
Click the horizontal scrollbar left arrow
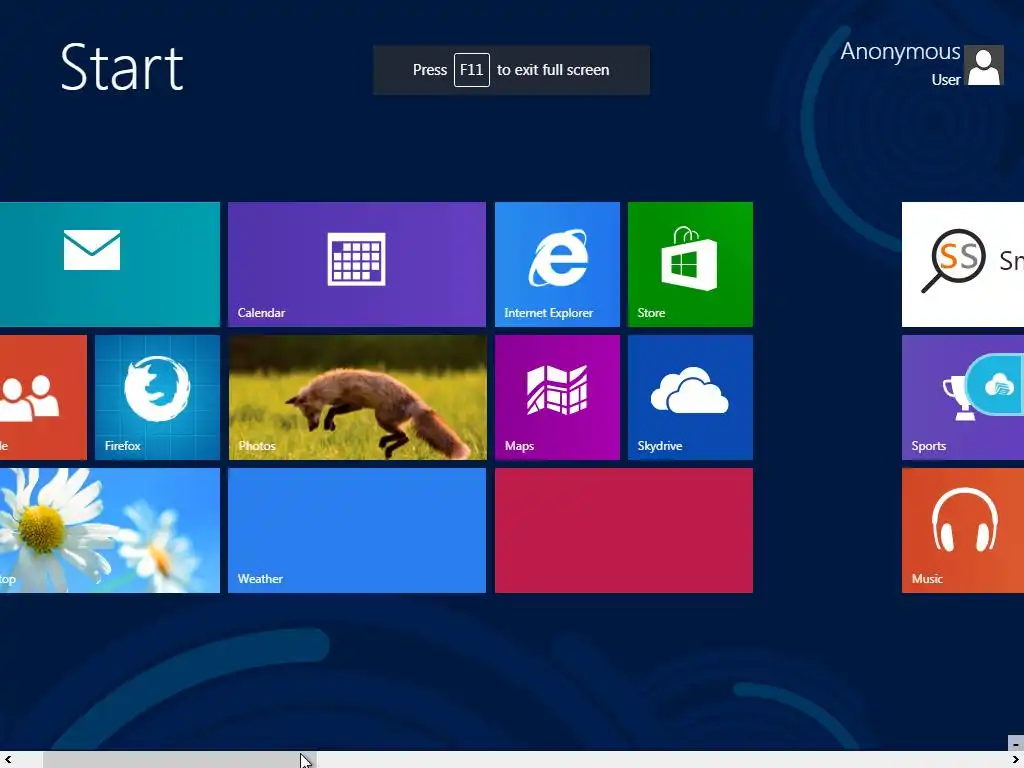point(8,760)
